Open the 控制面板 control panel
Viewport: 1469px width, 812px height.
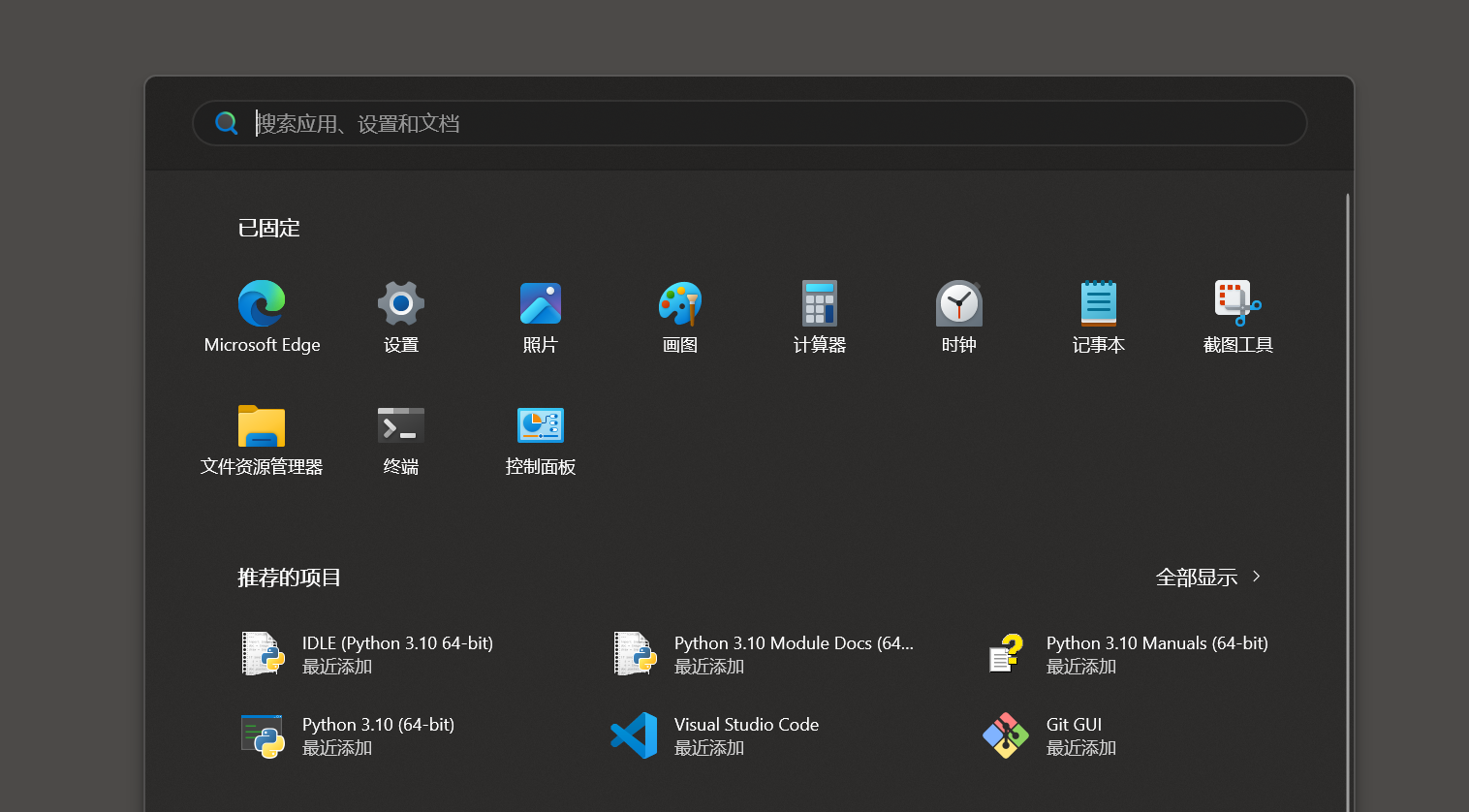coord(541,440)
